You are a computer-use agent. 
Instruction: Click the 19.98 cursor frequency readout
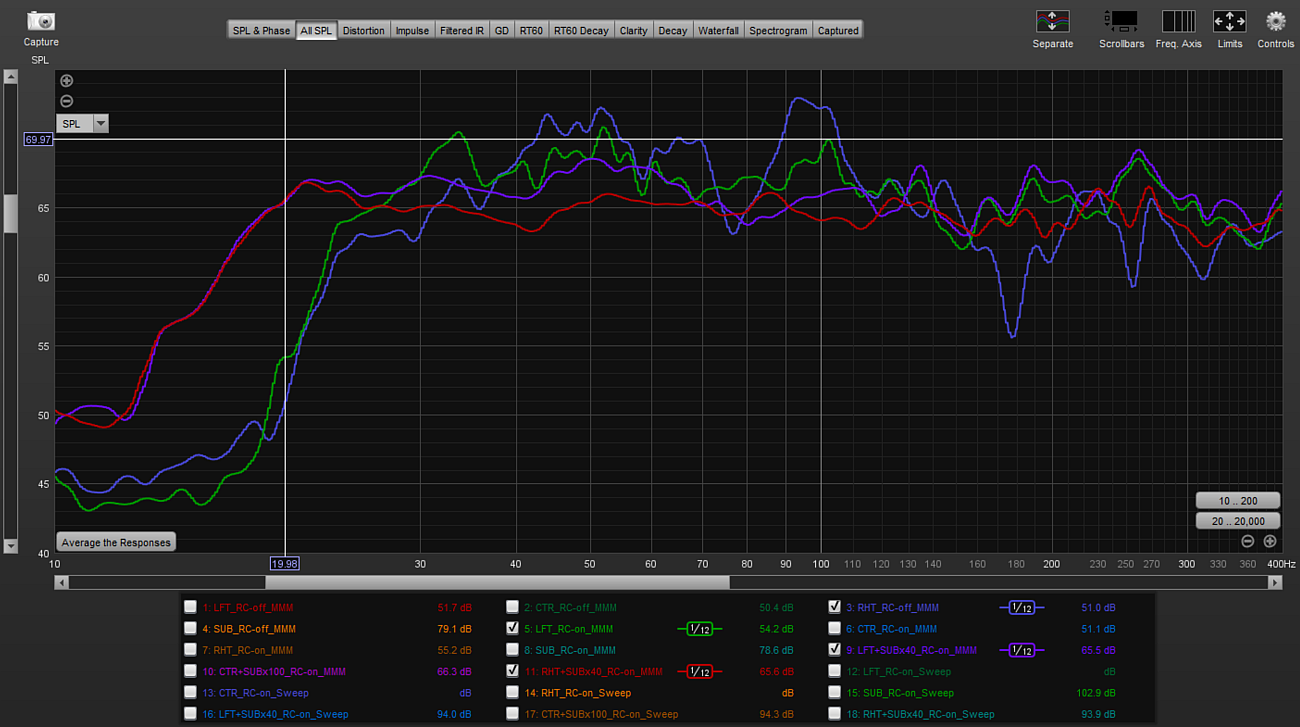pyautogui.click(x=286, y=564)
